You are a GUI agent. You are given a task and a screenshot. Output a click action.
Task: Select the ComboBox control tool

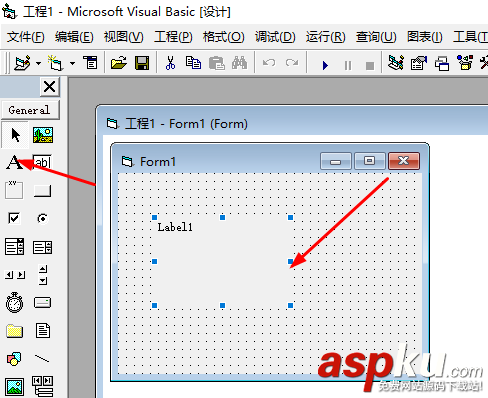point(14,247)
